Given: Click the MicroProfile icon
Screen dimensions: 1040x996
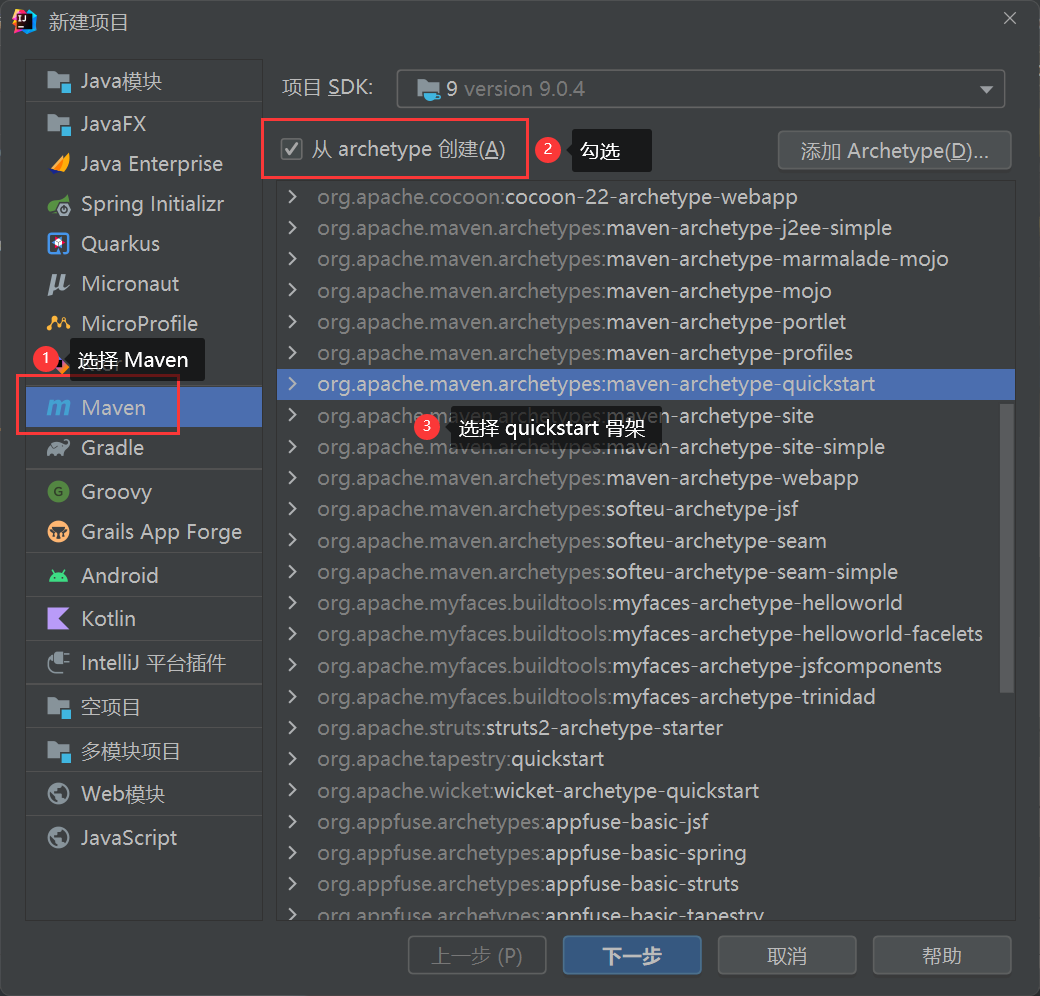Looking at the screenshot, I should point(58,324).
